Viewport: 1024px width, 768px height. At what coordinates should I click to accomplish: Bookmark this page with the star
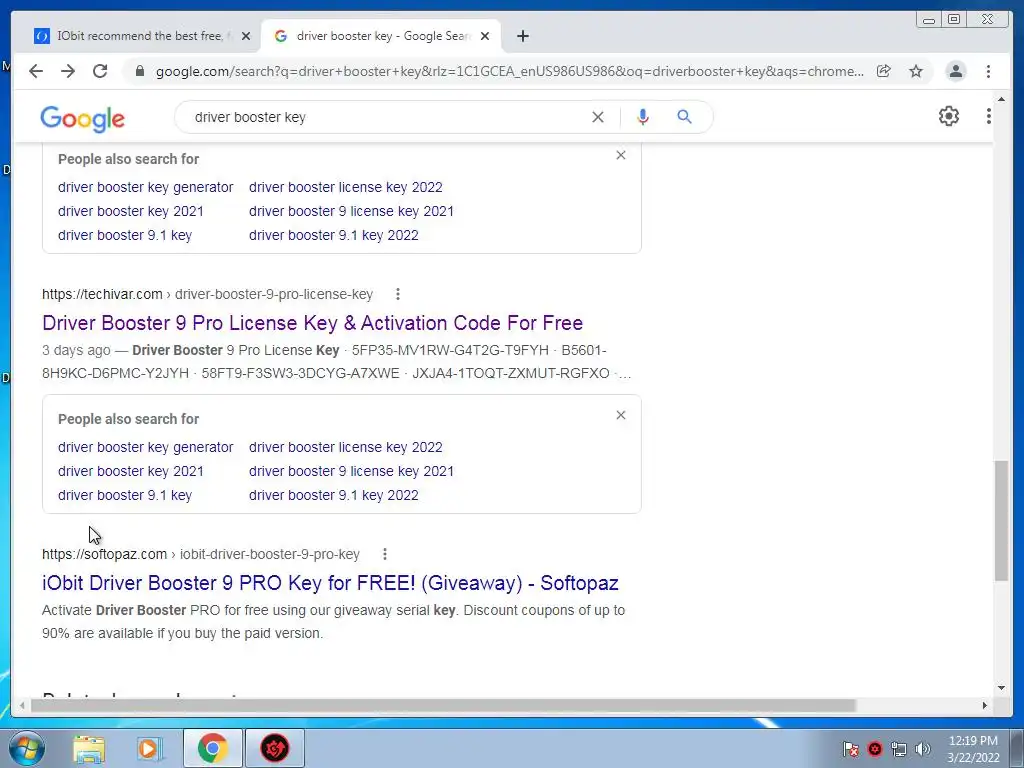(916, 71)
